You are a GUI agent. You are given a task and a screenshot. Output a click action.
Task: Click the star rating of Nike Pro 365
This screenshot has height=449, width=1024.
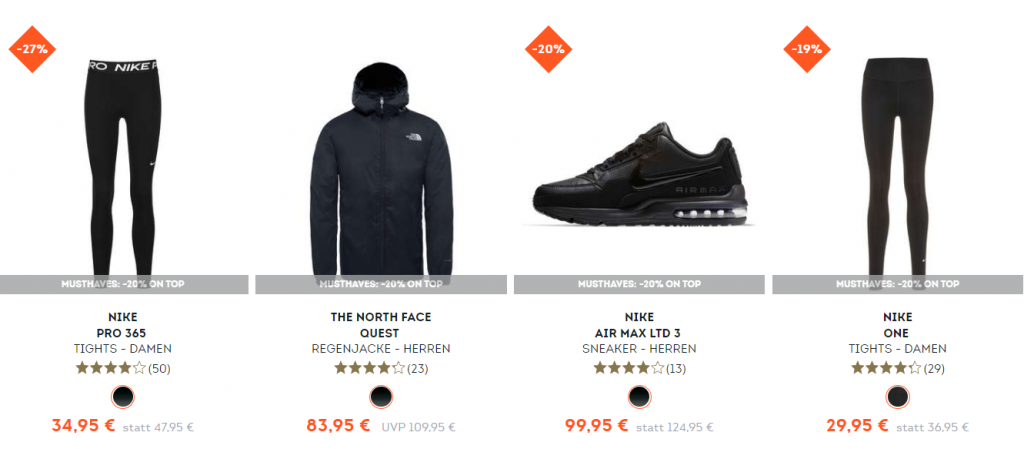[110, 369]
